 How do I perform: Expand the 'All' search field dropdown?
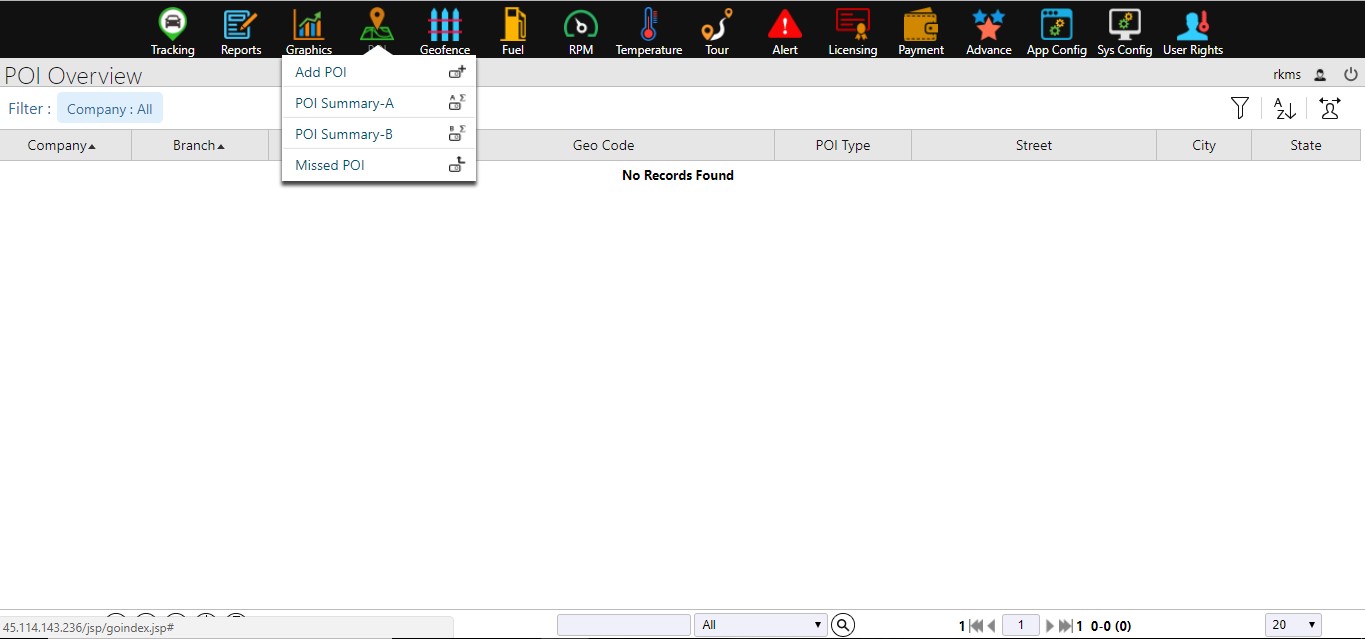(x=761, y=625)
